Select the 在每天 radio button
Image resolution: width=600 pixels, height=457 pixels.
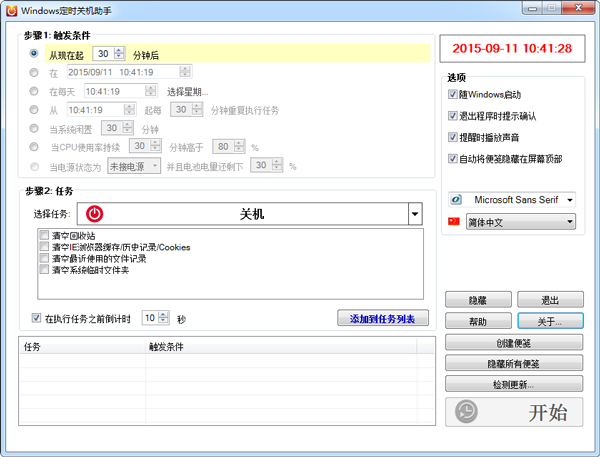click(x=34, y=91)
